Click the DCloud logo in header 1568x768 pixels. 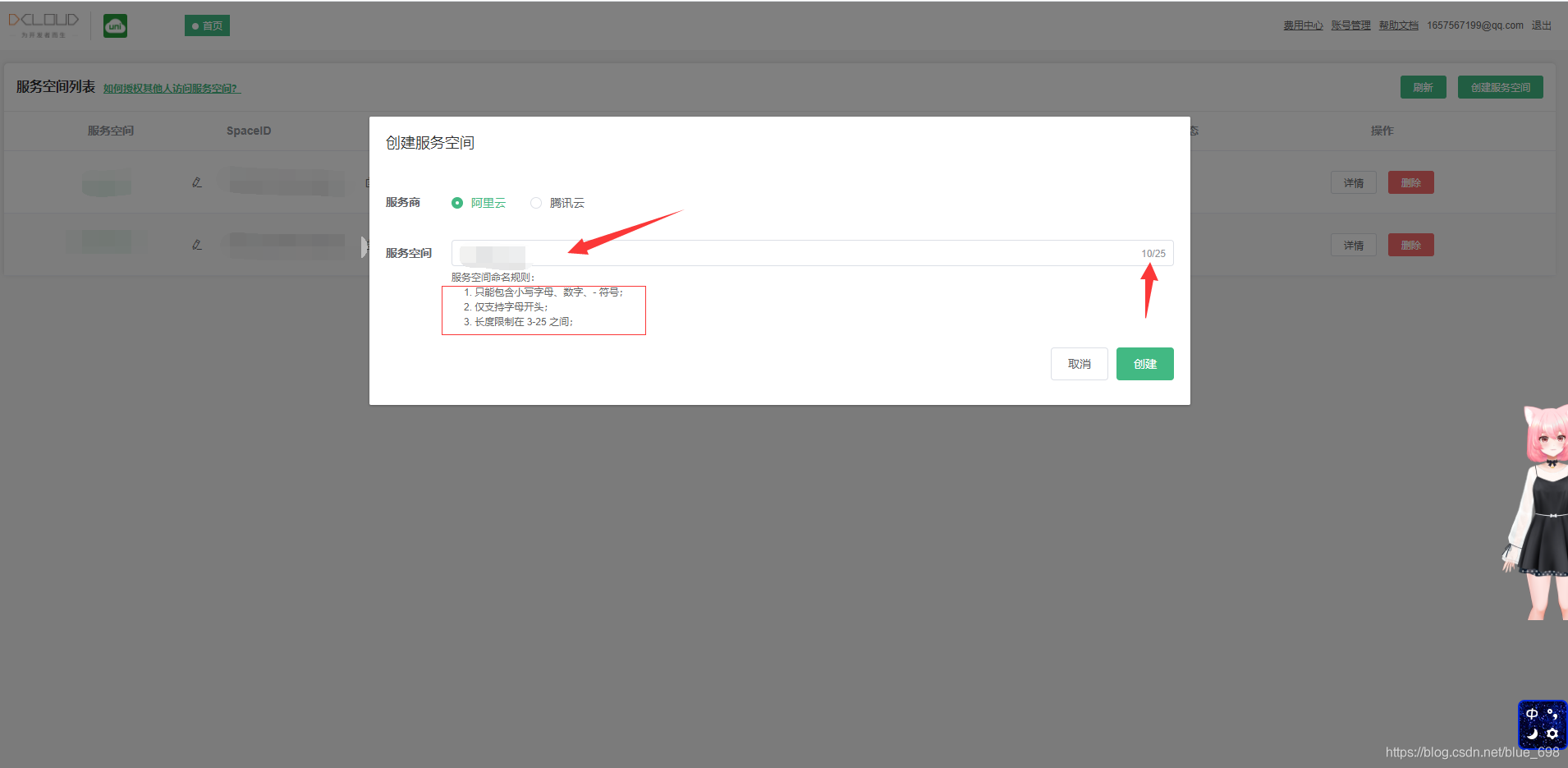pyautogui.click(x=44, y=25)
